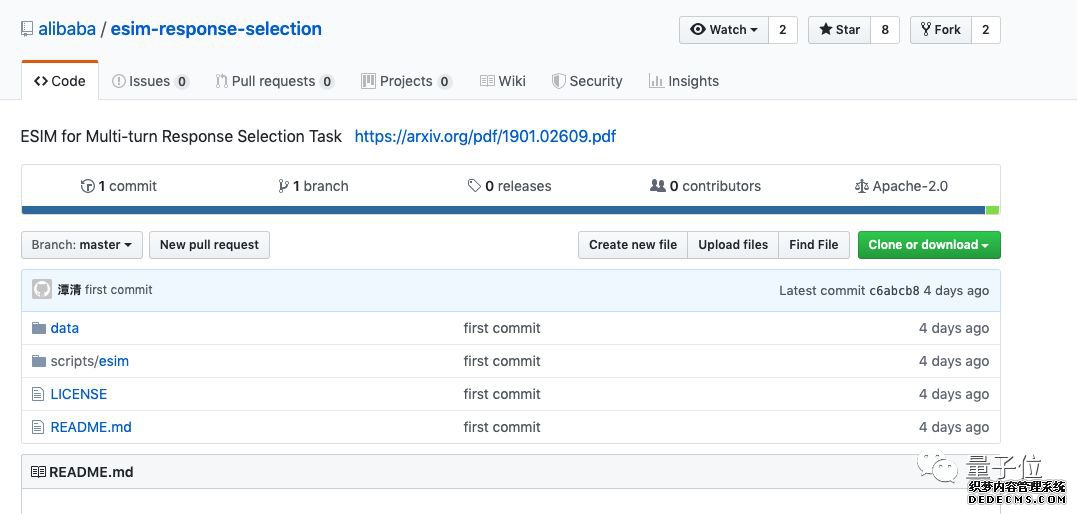1077x514 pixels.
Task: Click the Insights graph icon
Action: point(656,81)
